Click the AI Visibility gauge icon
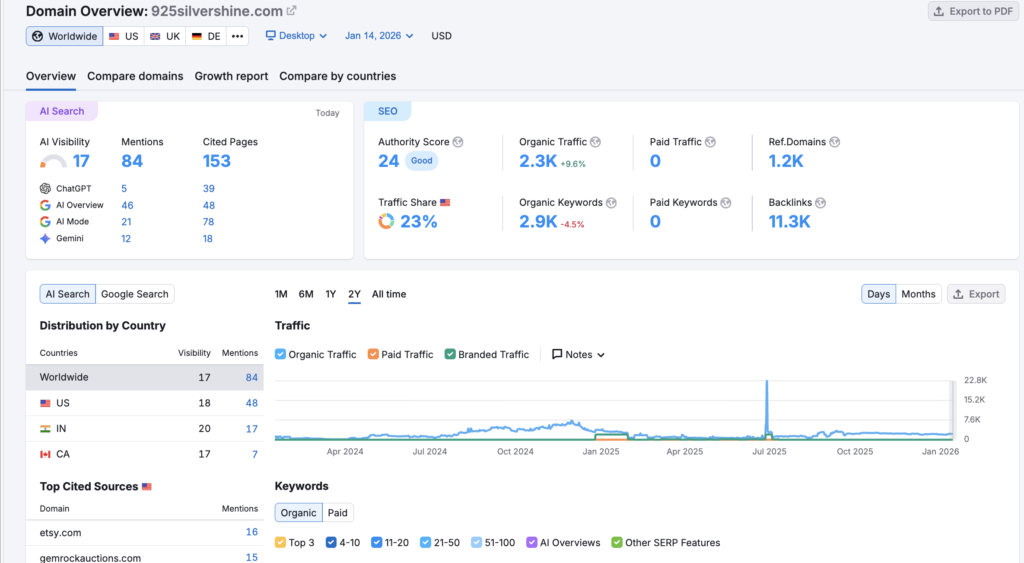The image size is (1024, 563). [x=54, y=161]
